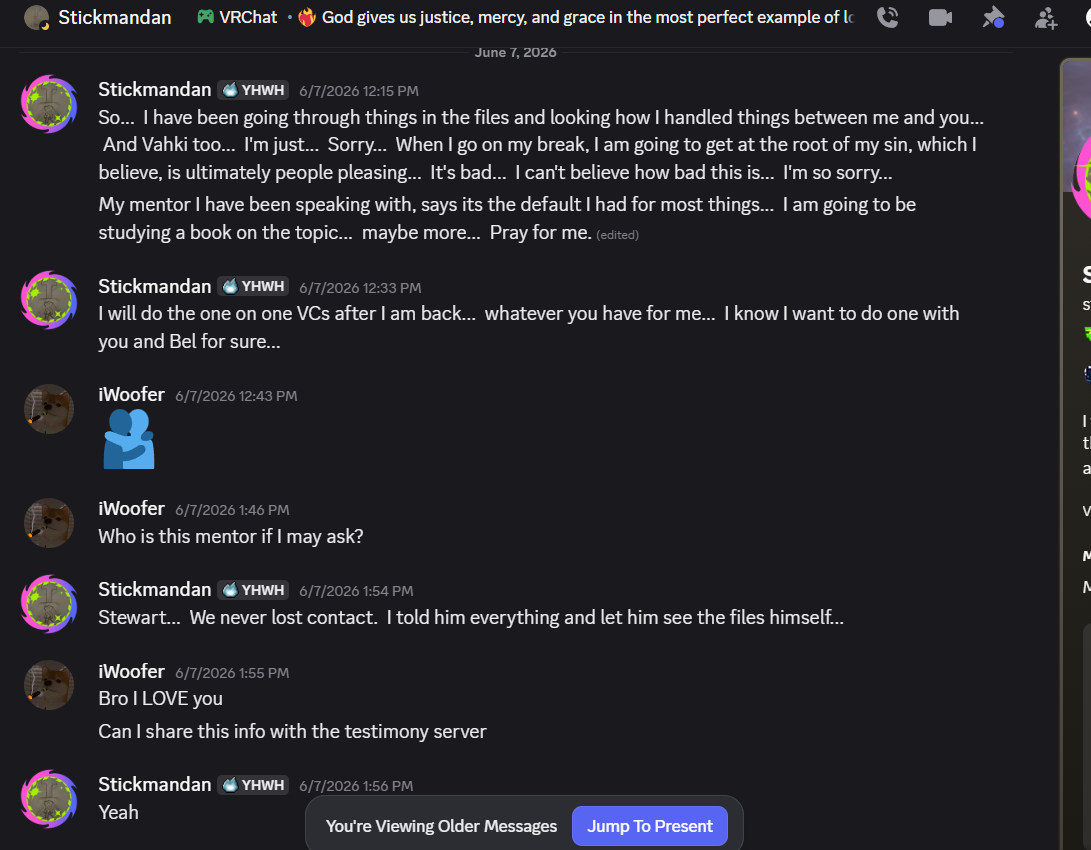Click the hugging people emoji from iWoofer
The width and height of the screenshot is (1091, 850).
tap(129, 439)
